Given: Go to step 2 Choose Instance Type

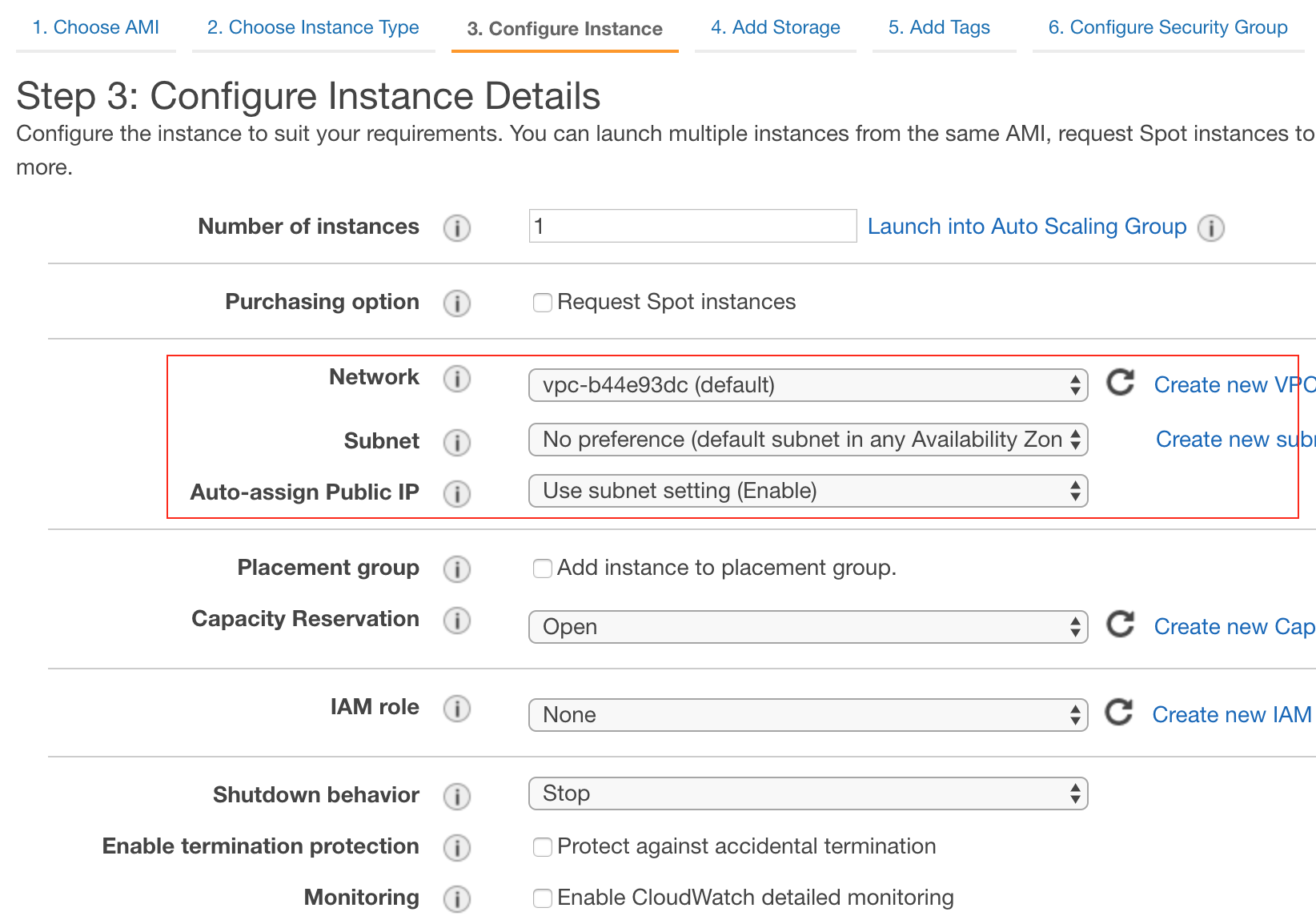Looking at the screenshot, I should click(x=313, y=27).
